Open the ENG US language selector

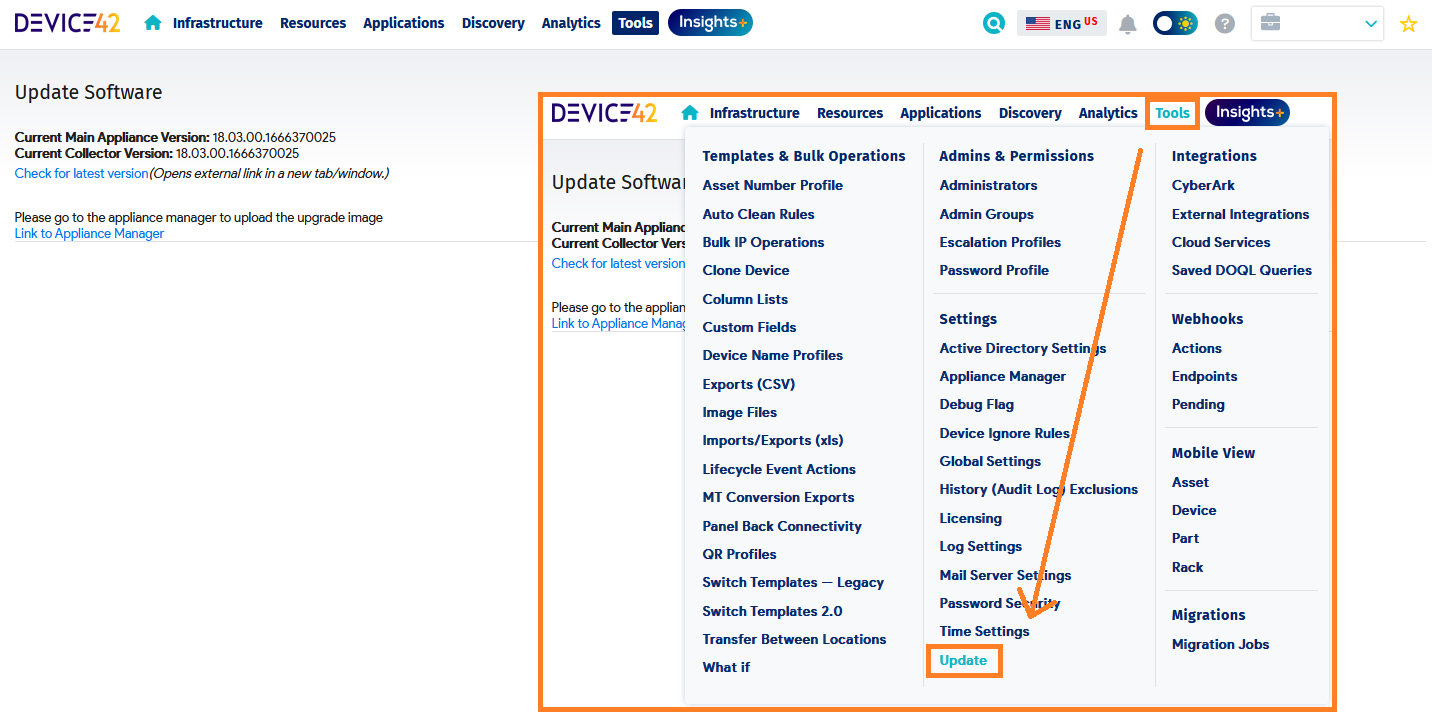point(1062,23)
